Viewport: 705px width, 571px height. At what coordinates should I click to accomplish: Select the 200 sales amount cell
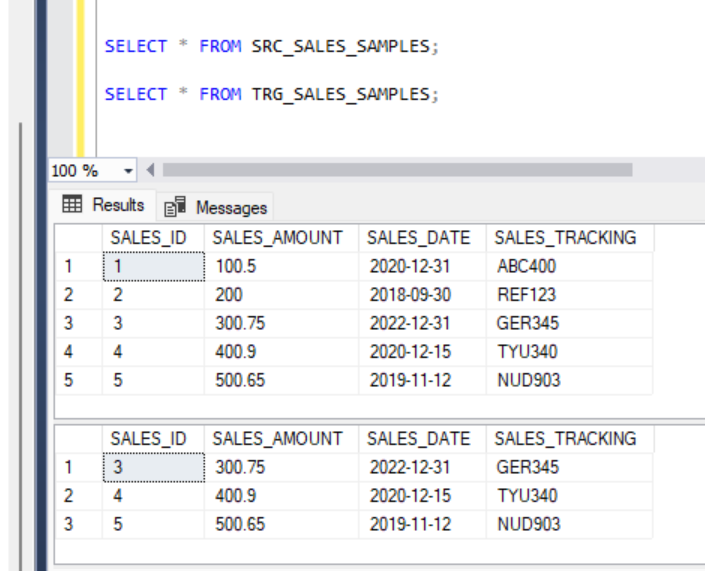coord(228,295)
